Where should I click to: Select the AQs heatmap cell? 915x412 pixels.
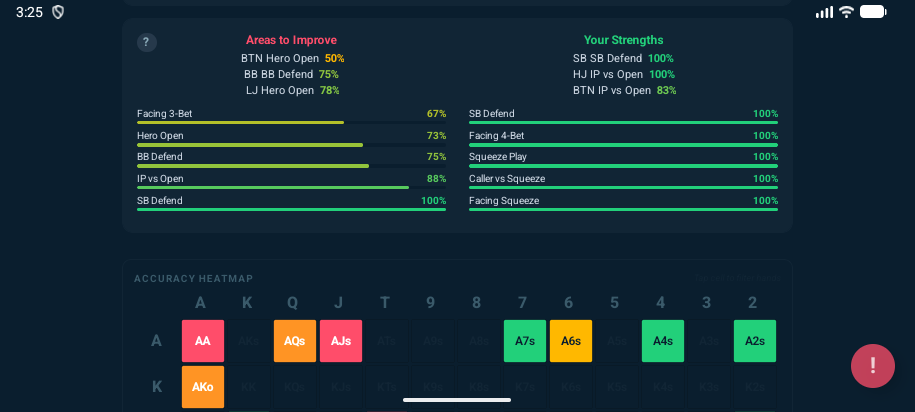[295, 341]
